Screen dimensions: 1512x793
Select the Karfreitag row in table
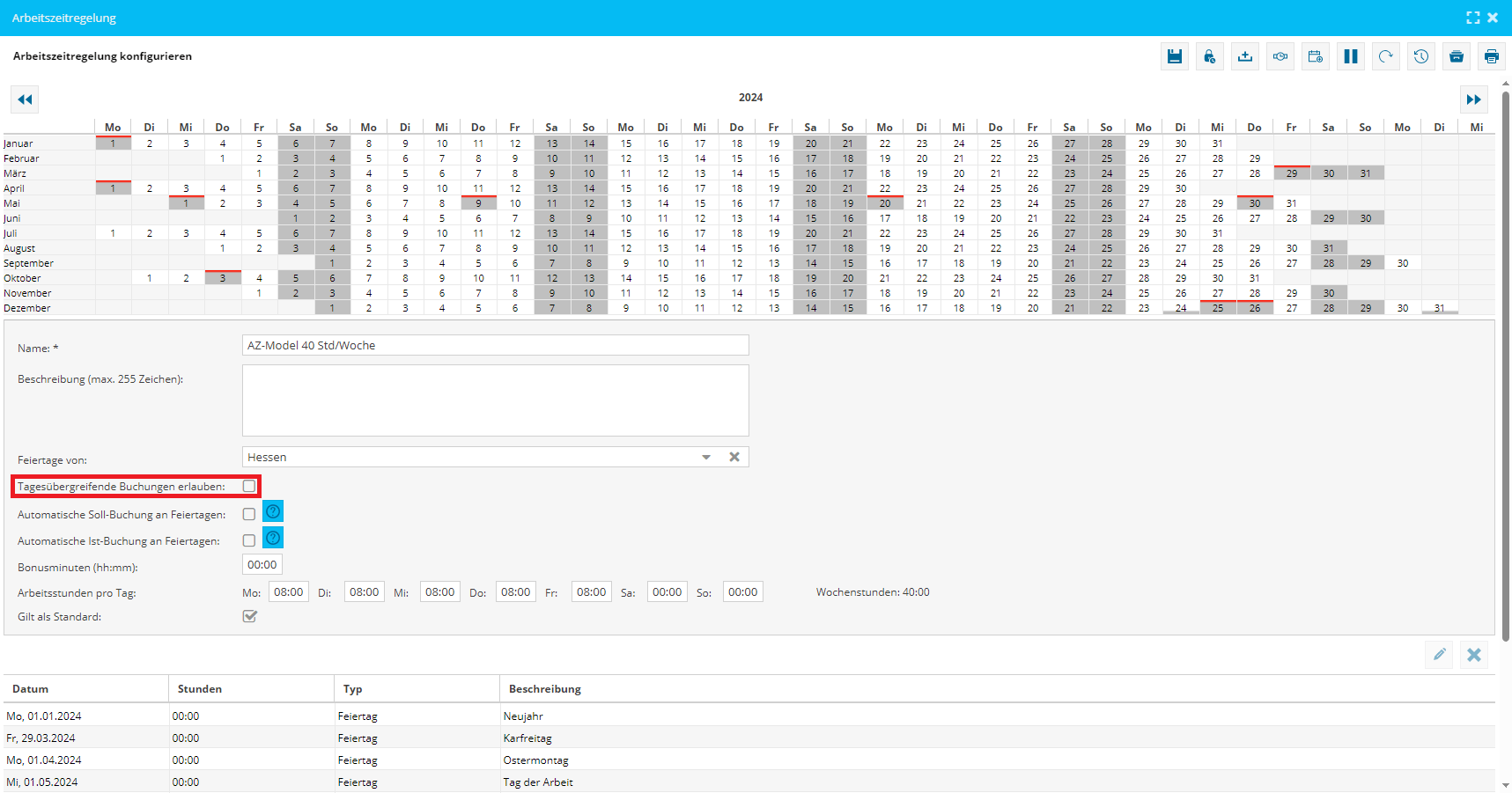[527, 738]
